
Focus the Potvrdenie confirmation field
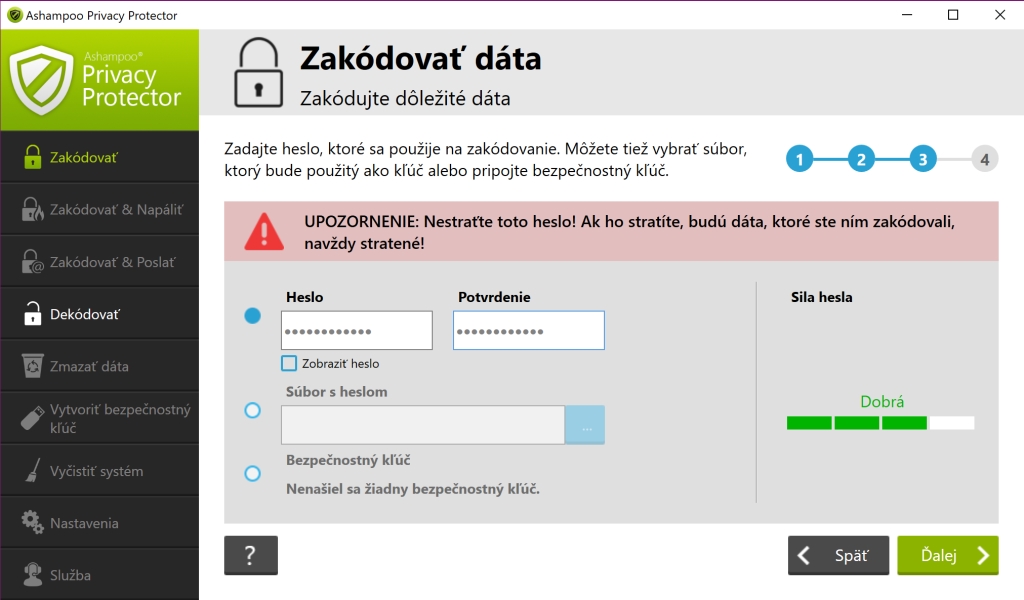(x=528, y=331)
